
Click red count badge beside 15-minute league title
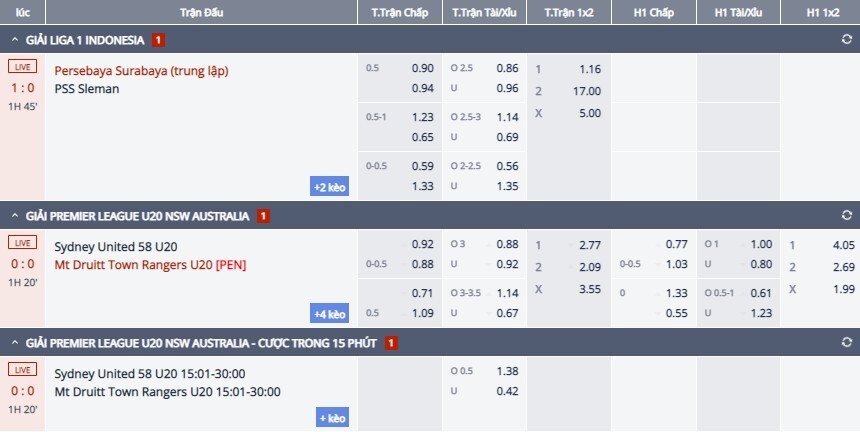[391, 343]
